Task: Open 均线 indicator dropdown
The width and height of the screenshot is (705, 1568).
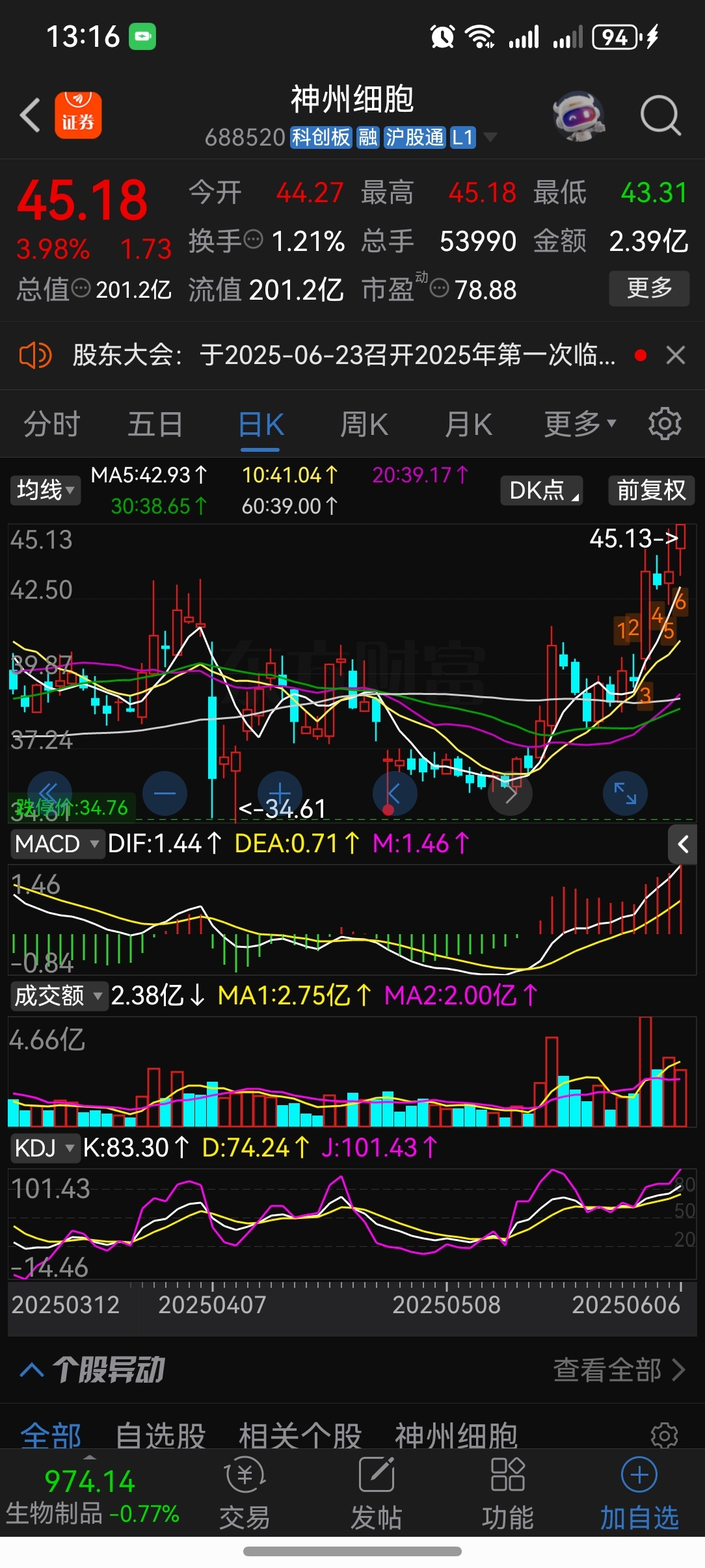Action: [x=45, y=490]
